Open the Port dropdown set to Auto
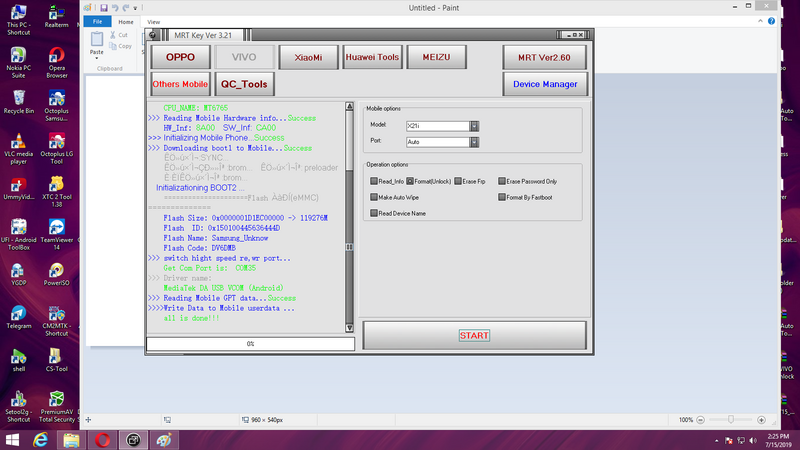The width and height of the screenshot is (800, 450). tap(474, 142)
